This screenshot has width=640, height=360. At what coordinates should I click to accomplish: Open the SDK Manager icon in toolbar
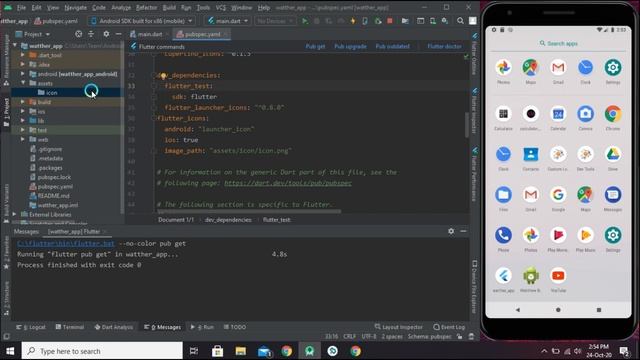coord(445,21)
